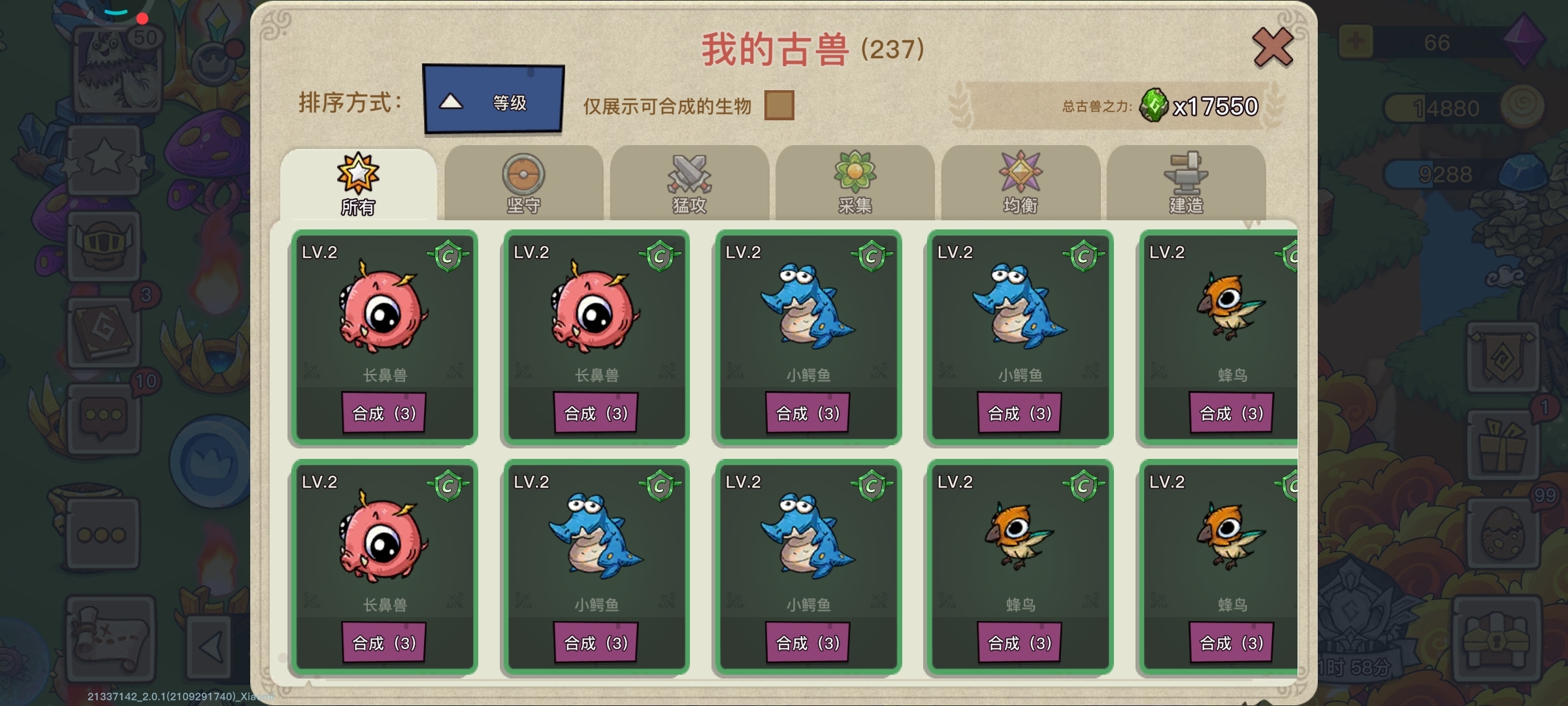Click the plus button beside 66 gems
The width and height of the screenshot is (1568, 706).
coord(1356,42)
